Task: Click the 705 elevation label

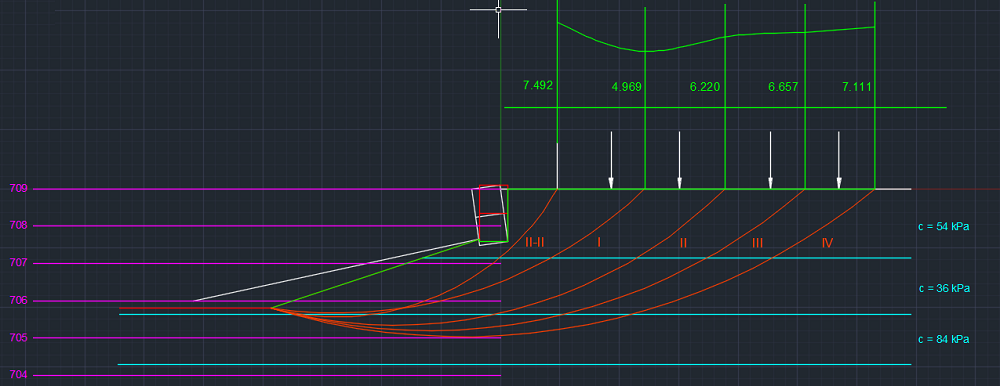Action: click(18, 337)
